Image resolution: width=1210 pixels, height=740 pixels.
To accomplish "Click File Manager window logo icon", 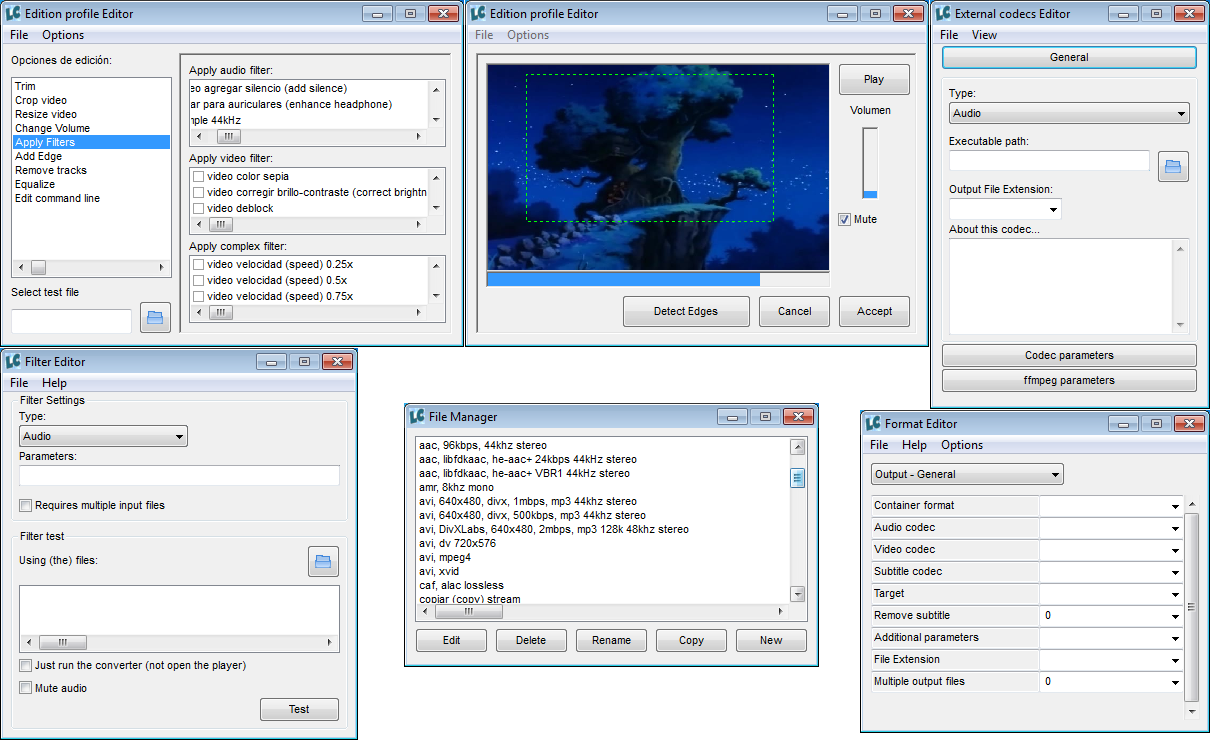I will pos(417,416).
